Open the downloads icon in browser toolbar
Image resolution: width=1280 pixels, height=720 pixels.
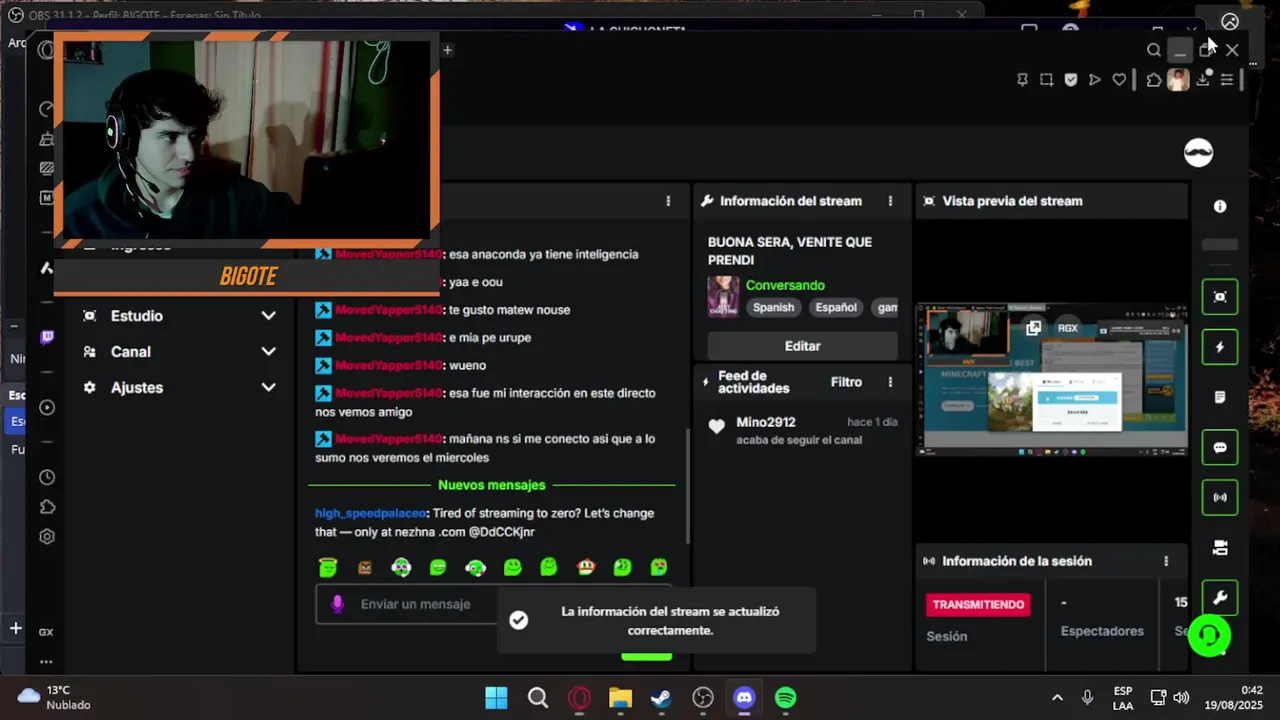point(1203,80)
